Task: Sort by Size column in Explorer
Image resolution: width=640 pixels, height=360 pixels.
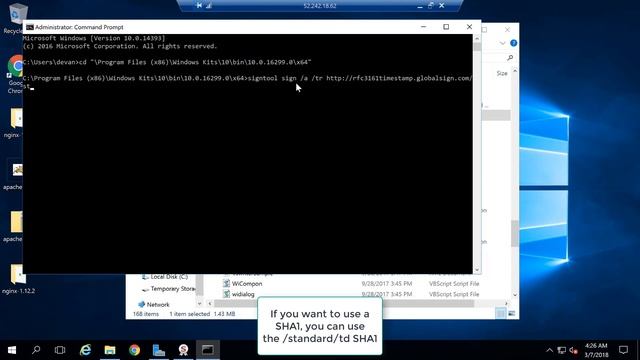Action: point(502,73)
